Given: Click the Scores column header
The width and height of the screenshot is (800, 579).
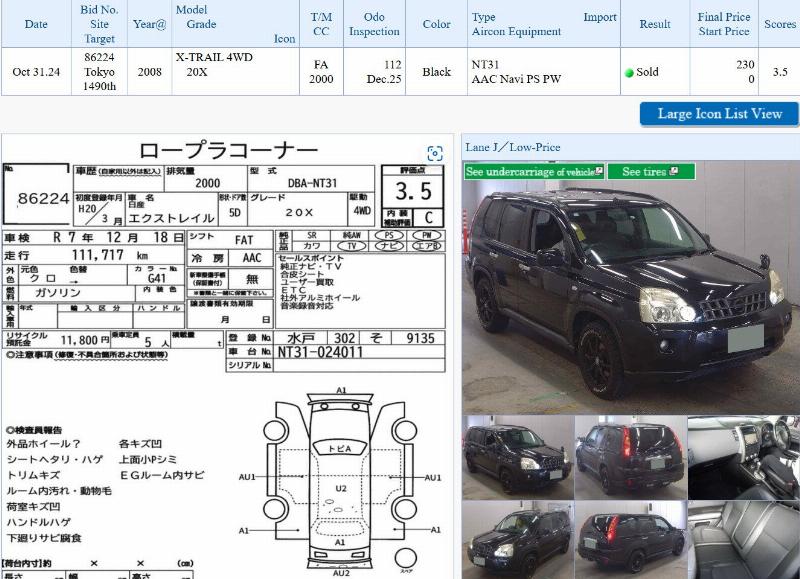Looking at the screenshot, I should 779,24.
